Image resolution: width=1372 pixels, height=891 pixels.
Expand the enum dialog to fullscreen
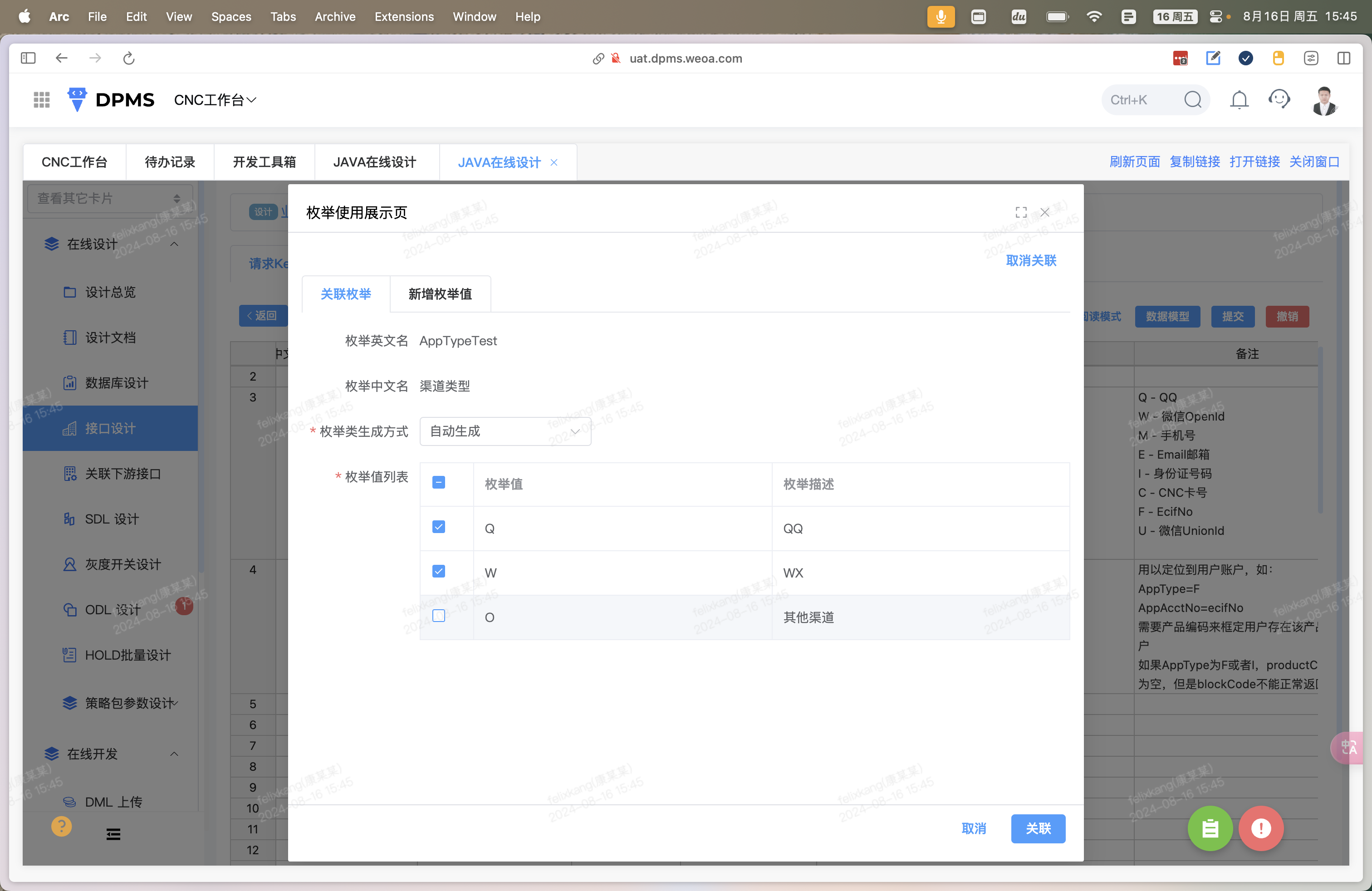coord(1021,212)
